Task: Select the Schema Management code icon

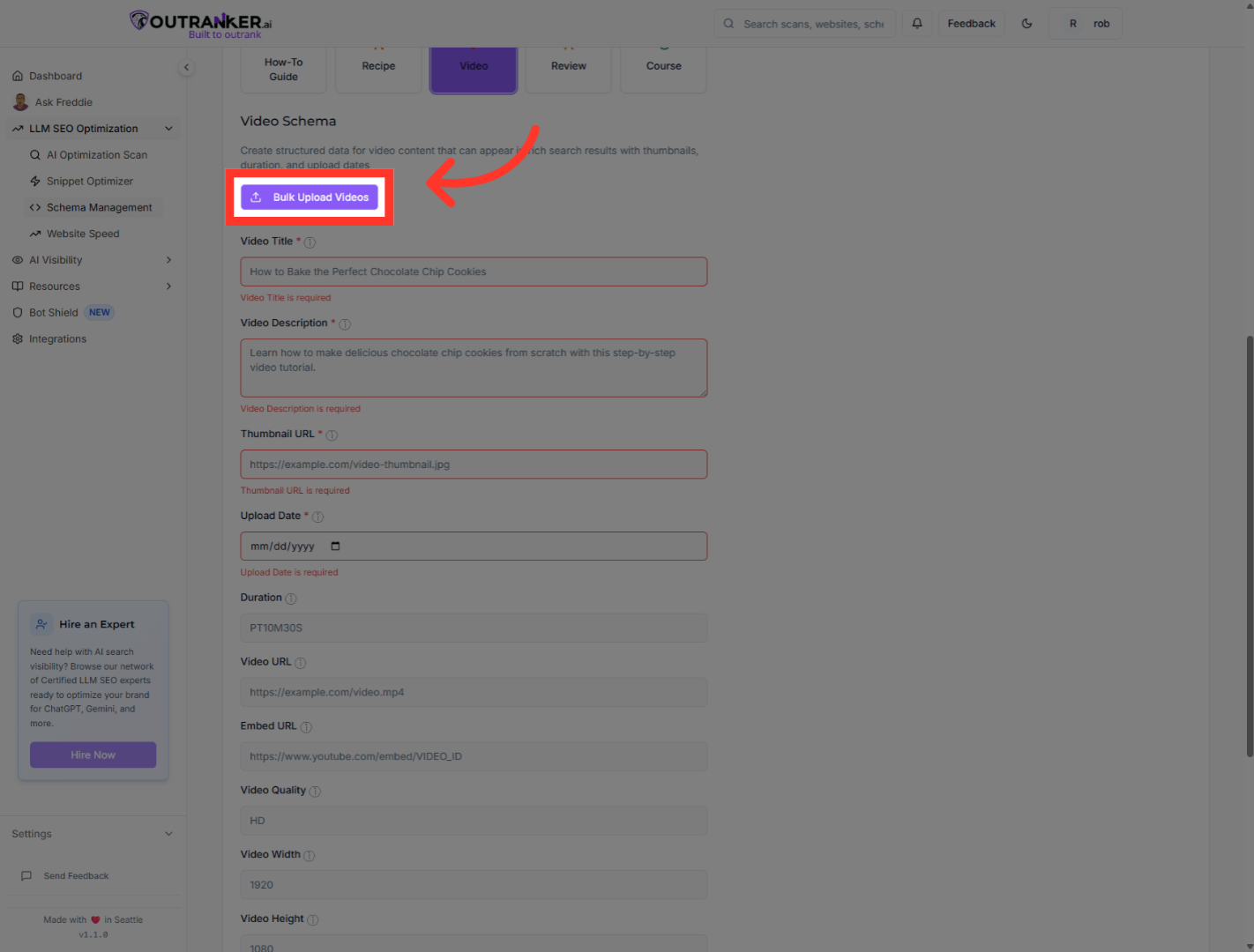Action: tap(35, 207)
